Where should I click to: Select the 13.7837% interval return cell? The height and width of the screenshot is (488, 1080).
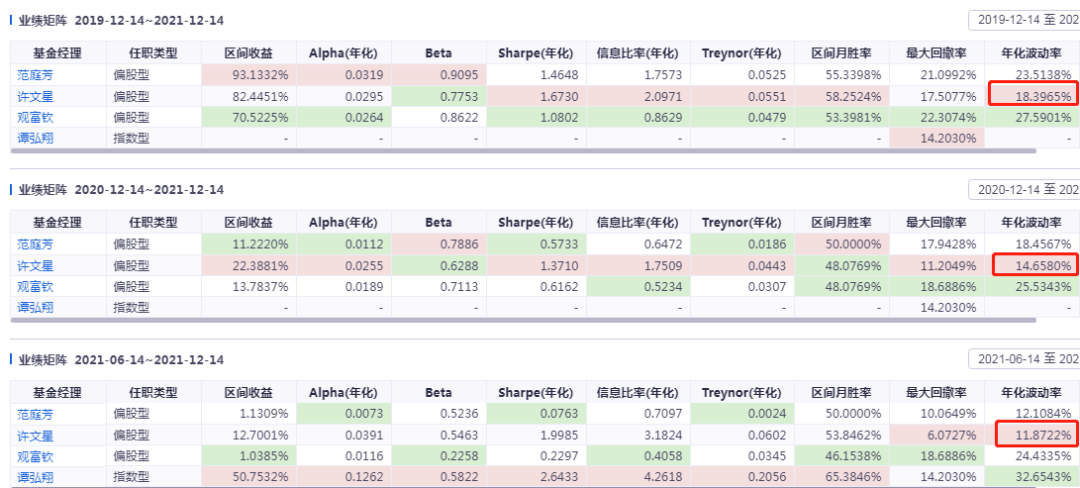249,286
